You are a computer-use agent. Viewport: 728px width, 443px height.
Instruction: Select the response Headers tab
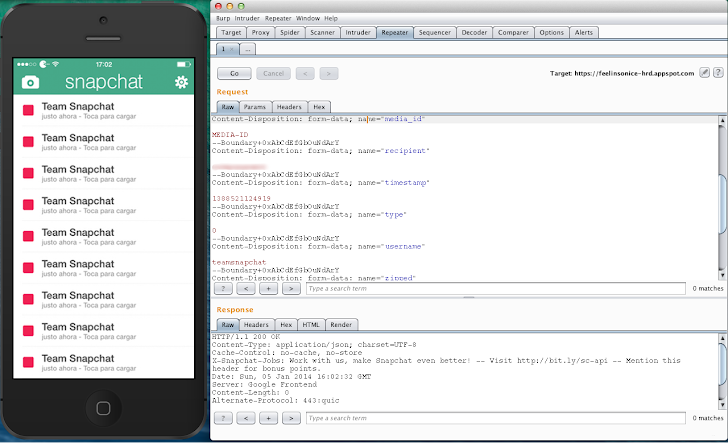tap(256, 325)
